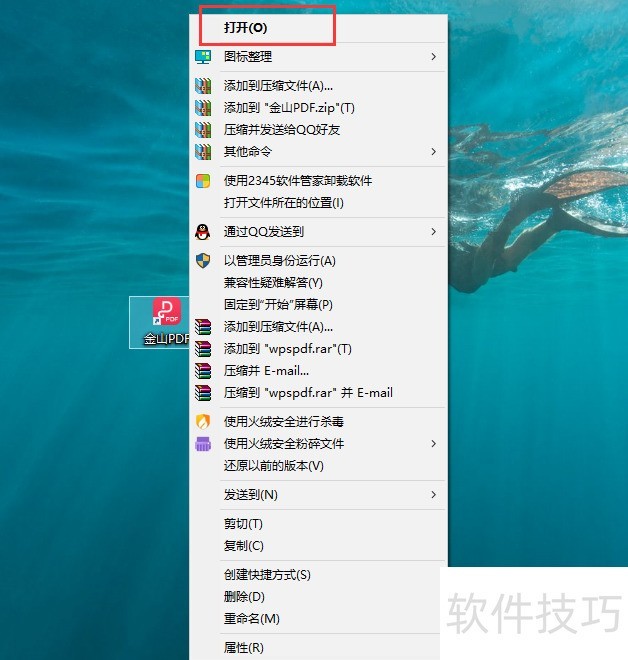Choose 使用火绒安全粉碎文件
This screenshot has height=660, width=628.
284,444
